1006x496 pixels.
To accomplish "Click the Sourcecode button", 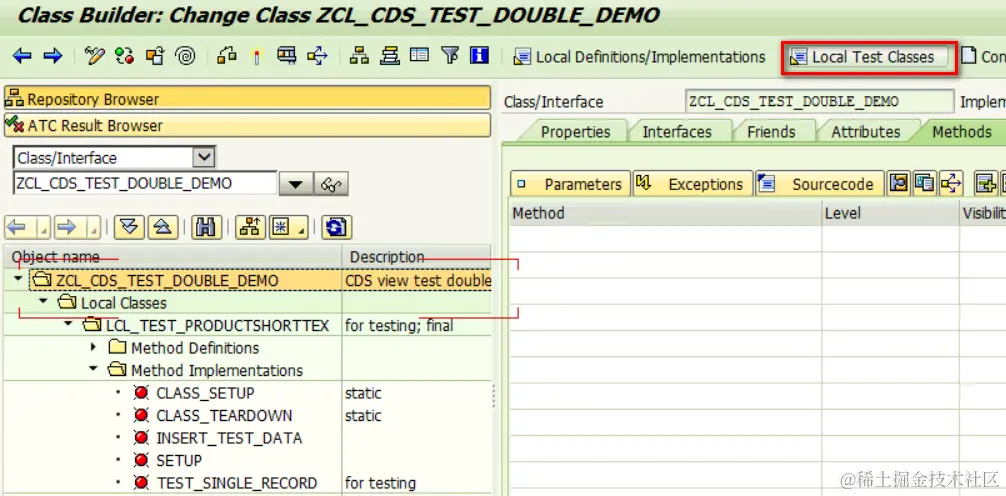I will pyautogui.click(x=819, y=184).
